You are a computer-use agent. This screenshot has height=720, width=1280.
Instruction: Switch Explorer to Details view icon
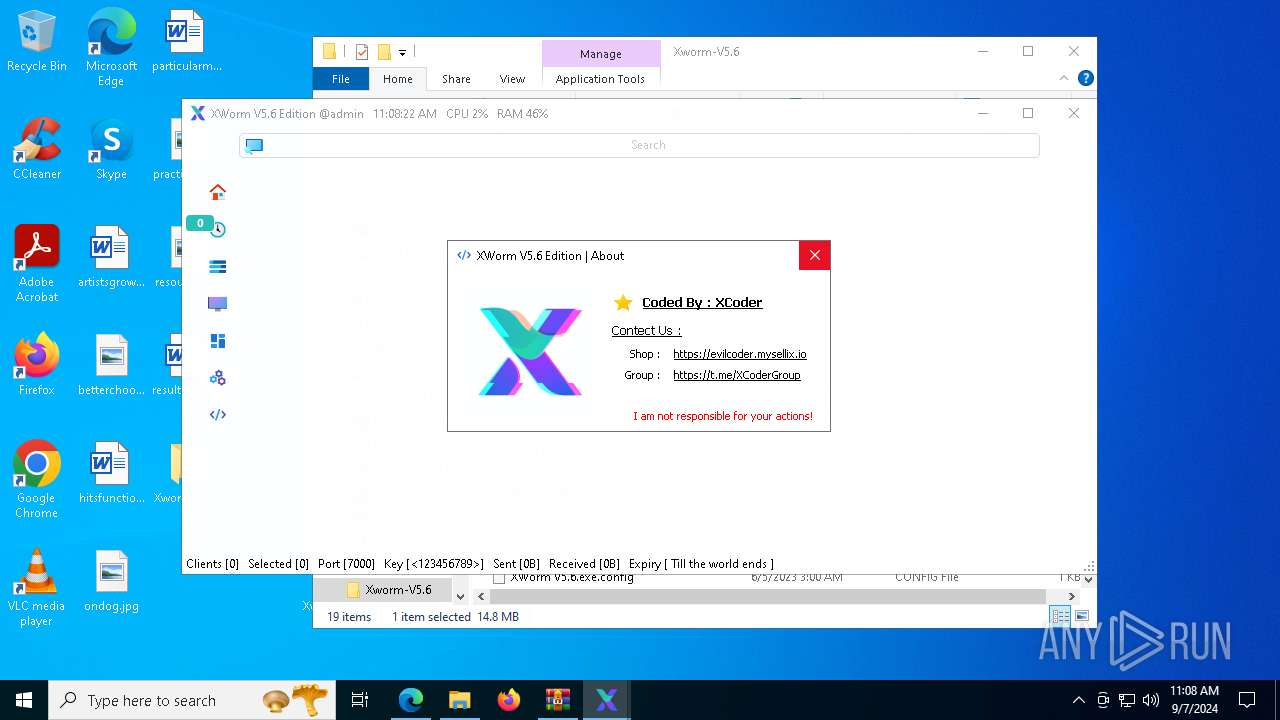point(1059,616)
